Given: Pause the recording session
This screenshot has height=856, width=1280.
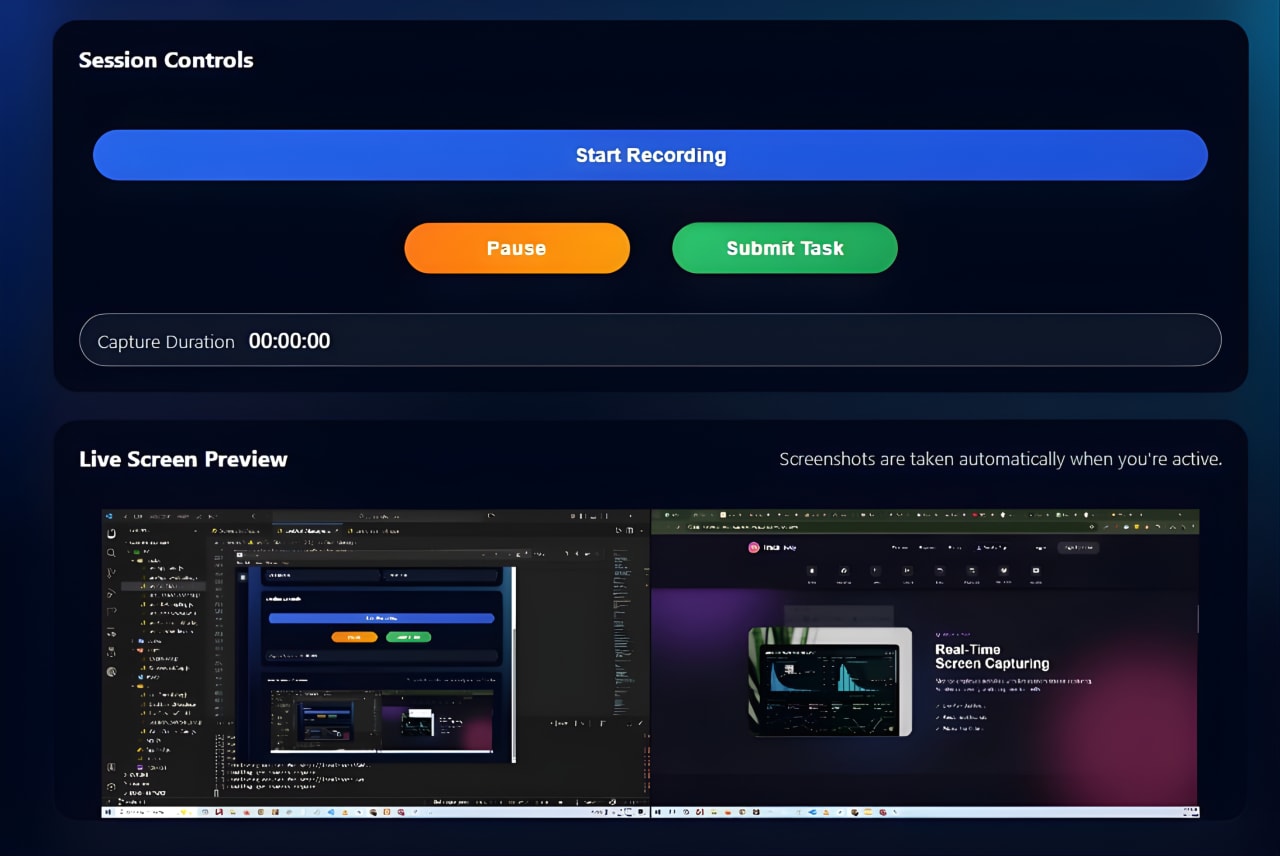Looking at the screenshot, I should point(517,248).
